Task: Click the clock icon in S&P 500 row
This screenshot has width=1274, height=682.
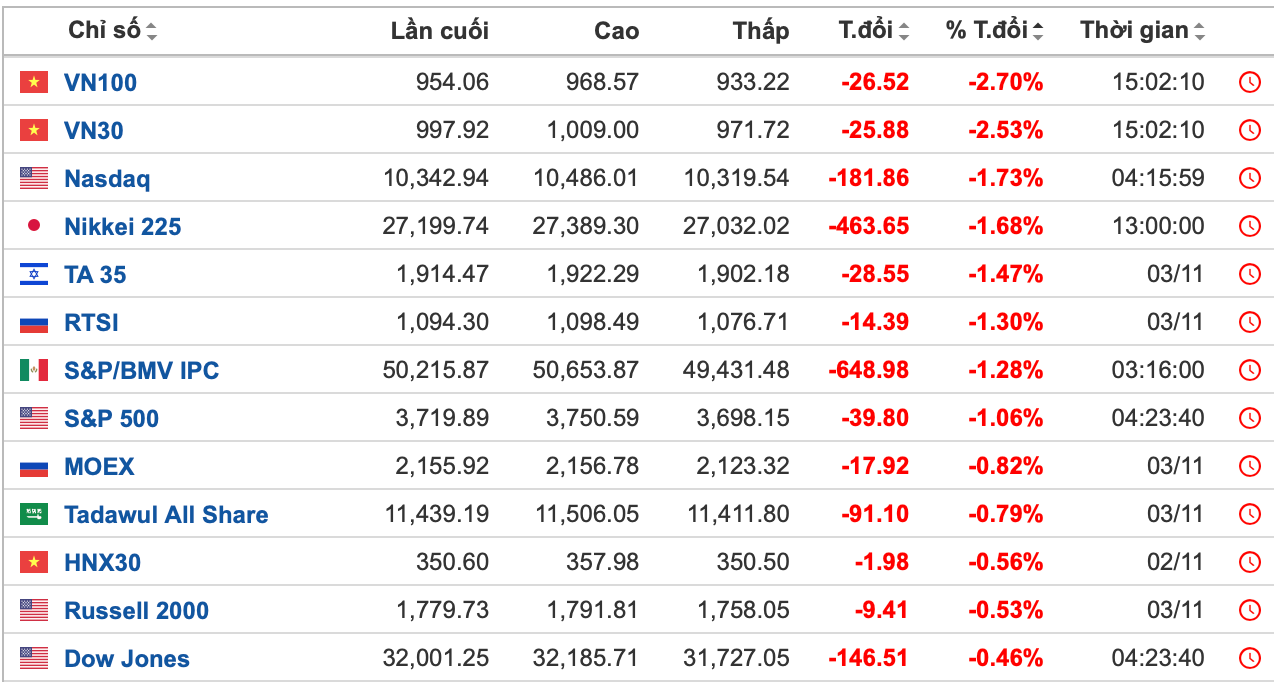Action: [x=1249, y=418]
